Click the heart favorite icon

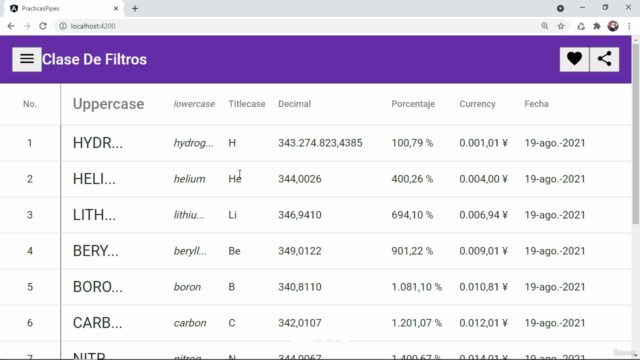tap(574, 60)
